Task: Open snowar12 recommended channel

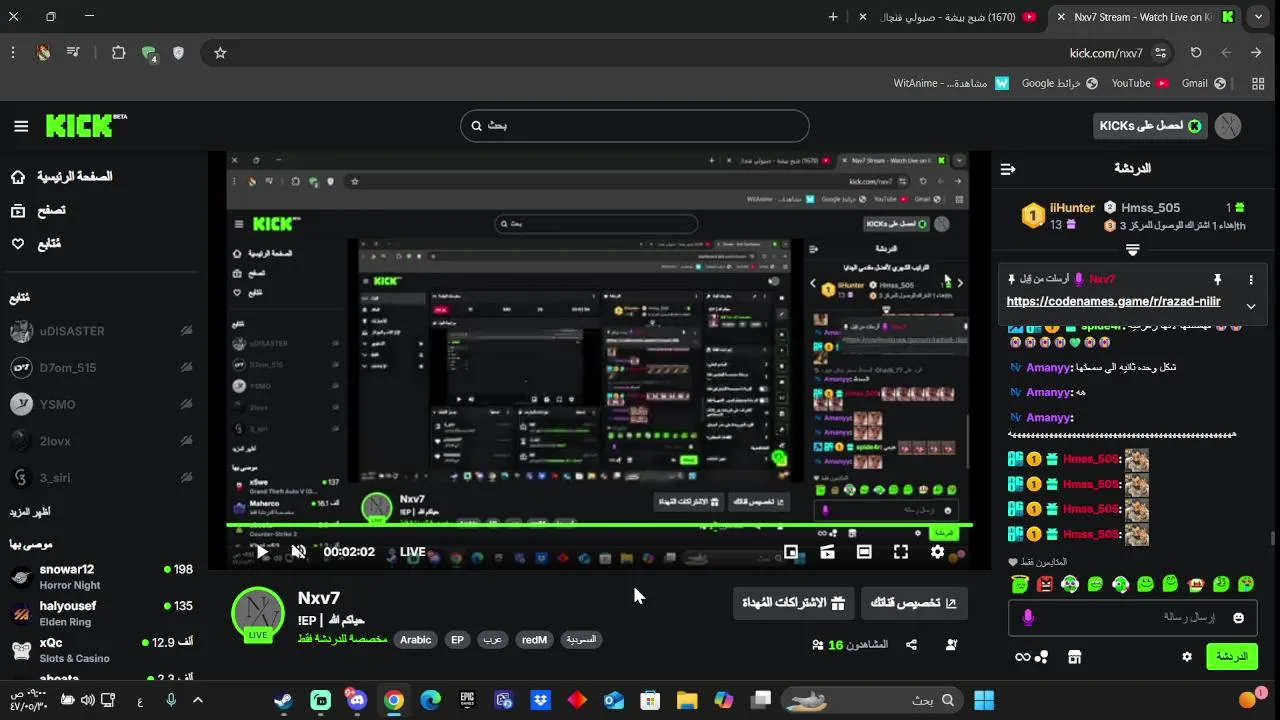Action: (100, 576)
